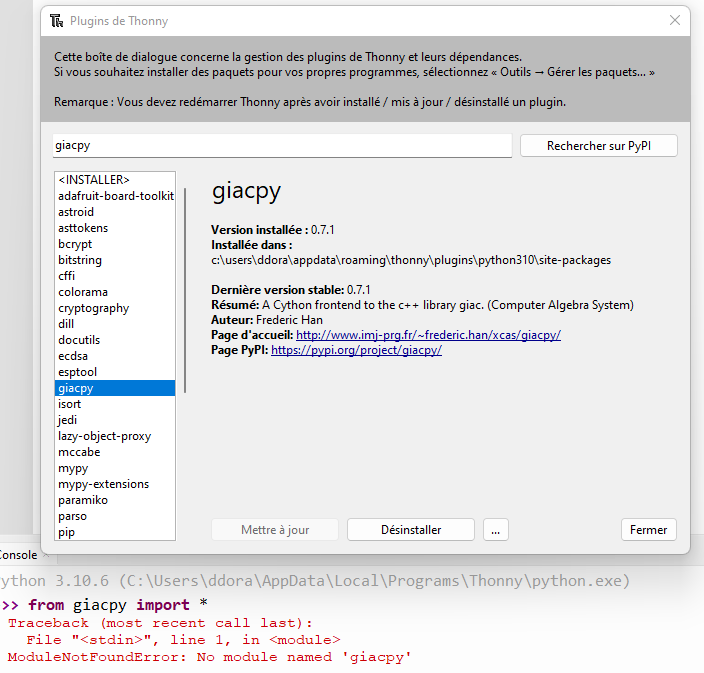Select adafruit-board-toolkit in the list
The width and height of the screenshot is (704, 673).
pyautogui.click(x=114, y=196)
